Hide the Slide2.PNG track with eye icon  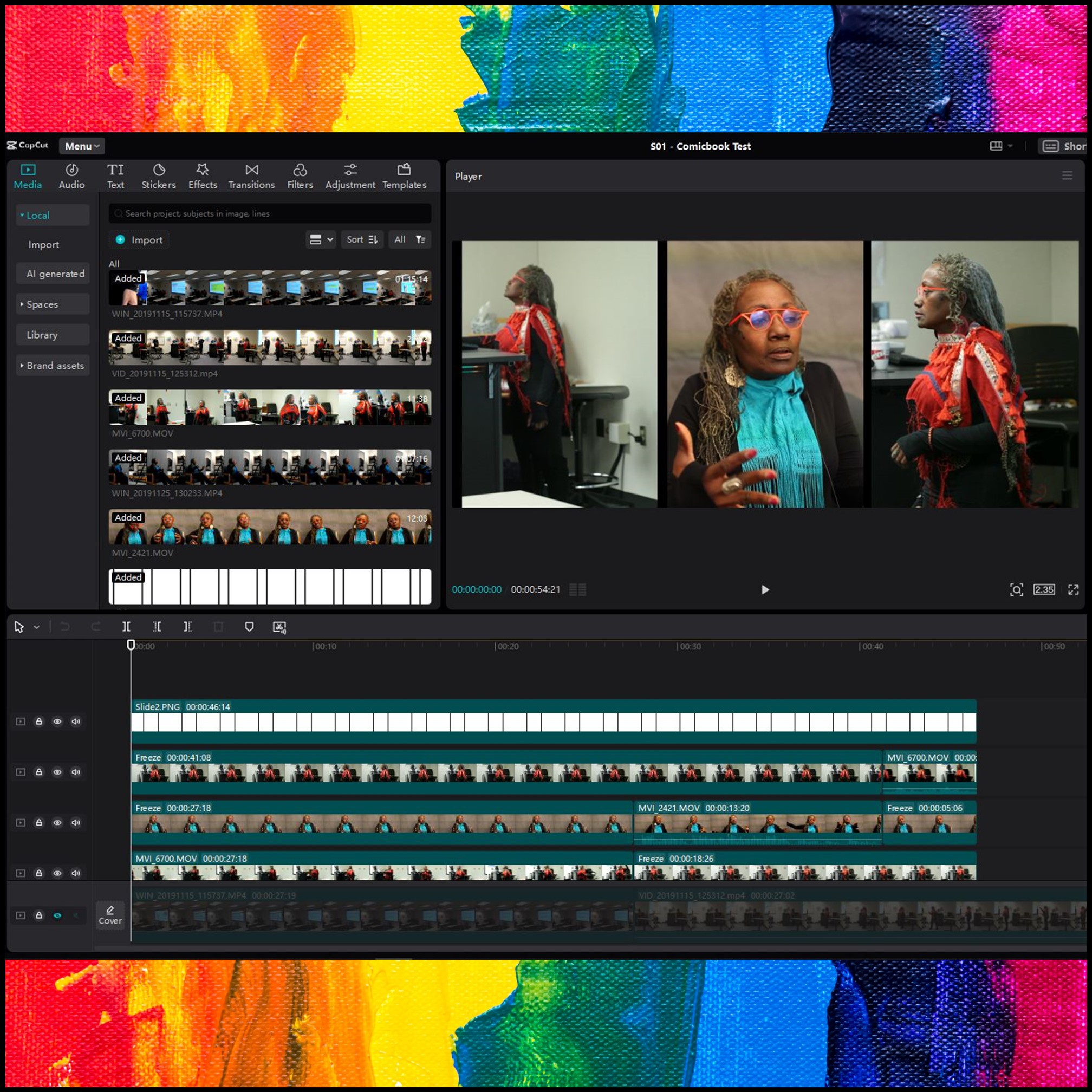tap(57, 721)
